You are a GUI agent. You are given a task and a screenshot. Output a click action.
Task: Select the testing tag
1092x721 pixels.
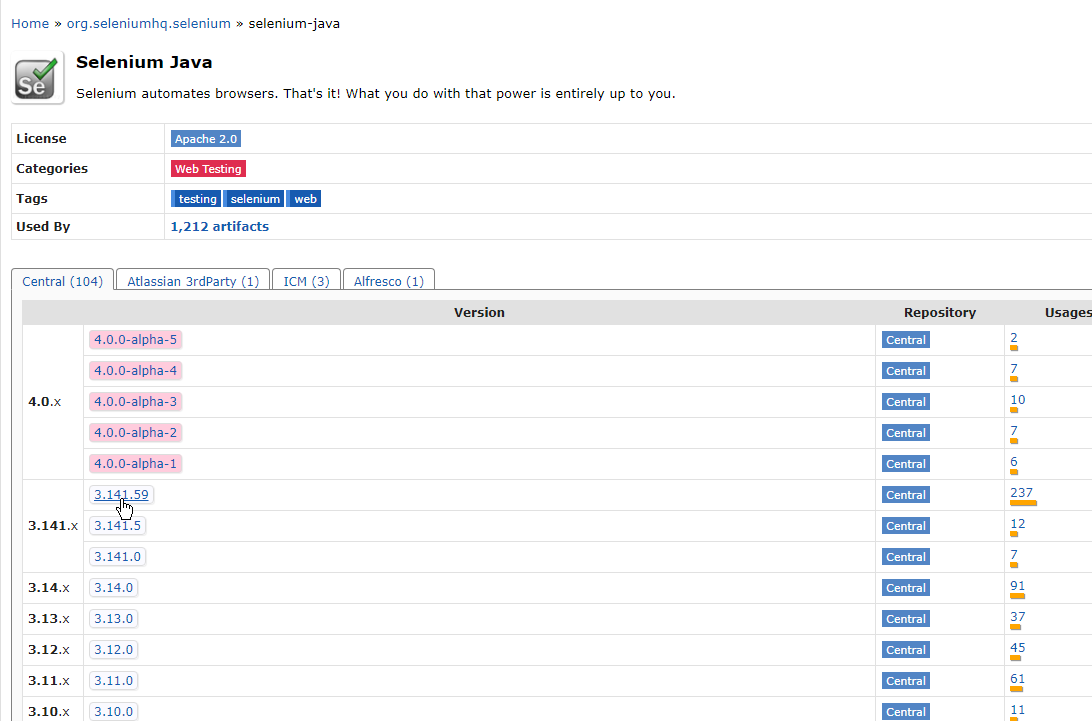[197, 199]
